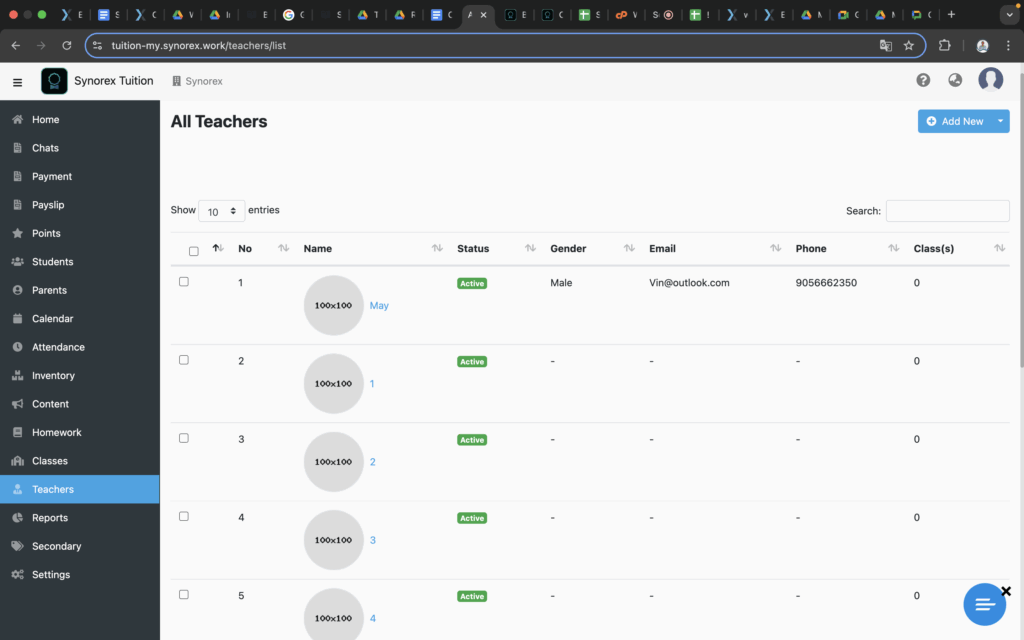Sort by Status column arrows

(x=530, y=248)
